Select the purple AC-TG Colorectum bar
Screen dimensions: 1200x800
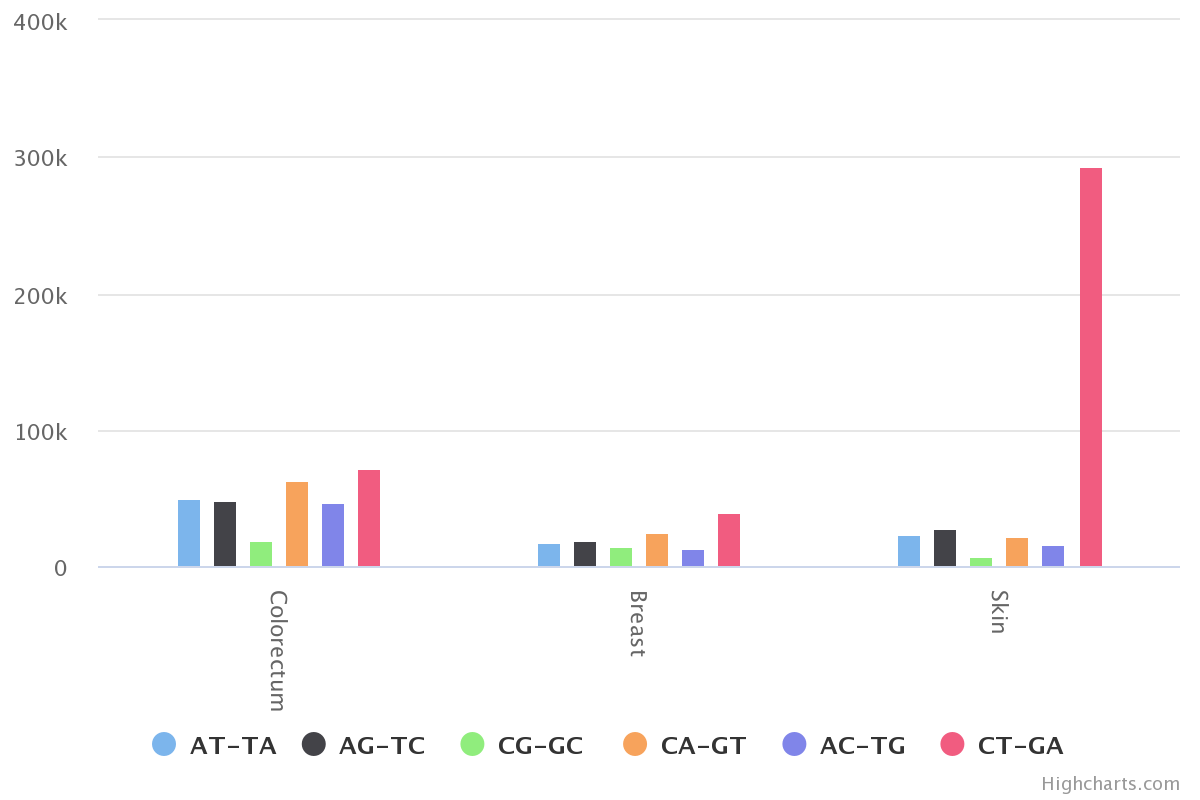tap(333, 535)
